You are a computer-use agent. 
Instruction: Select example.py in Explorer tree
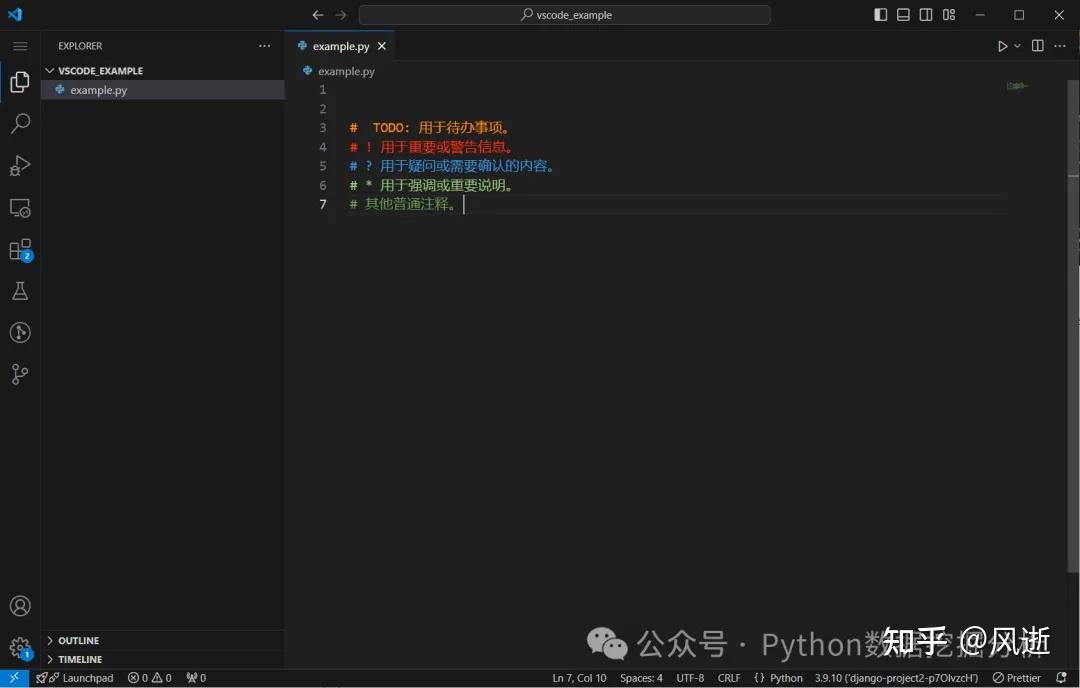pos(163,90)
